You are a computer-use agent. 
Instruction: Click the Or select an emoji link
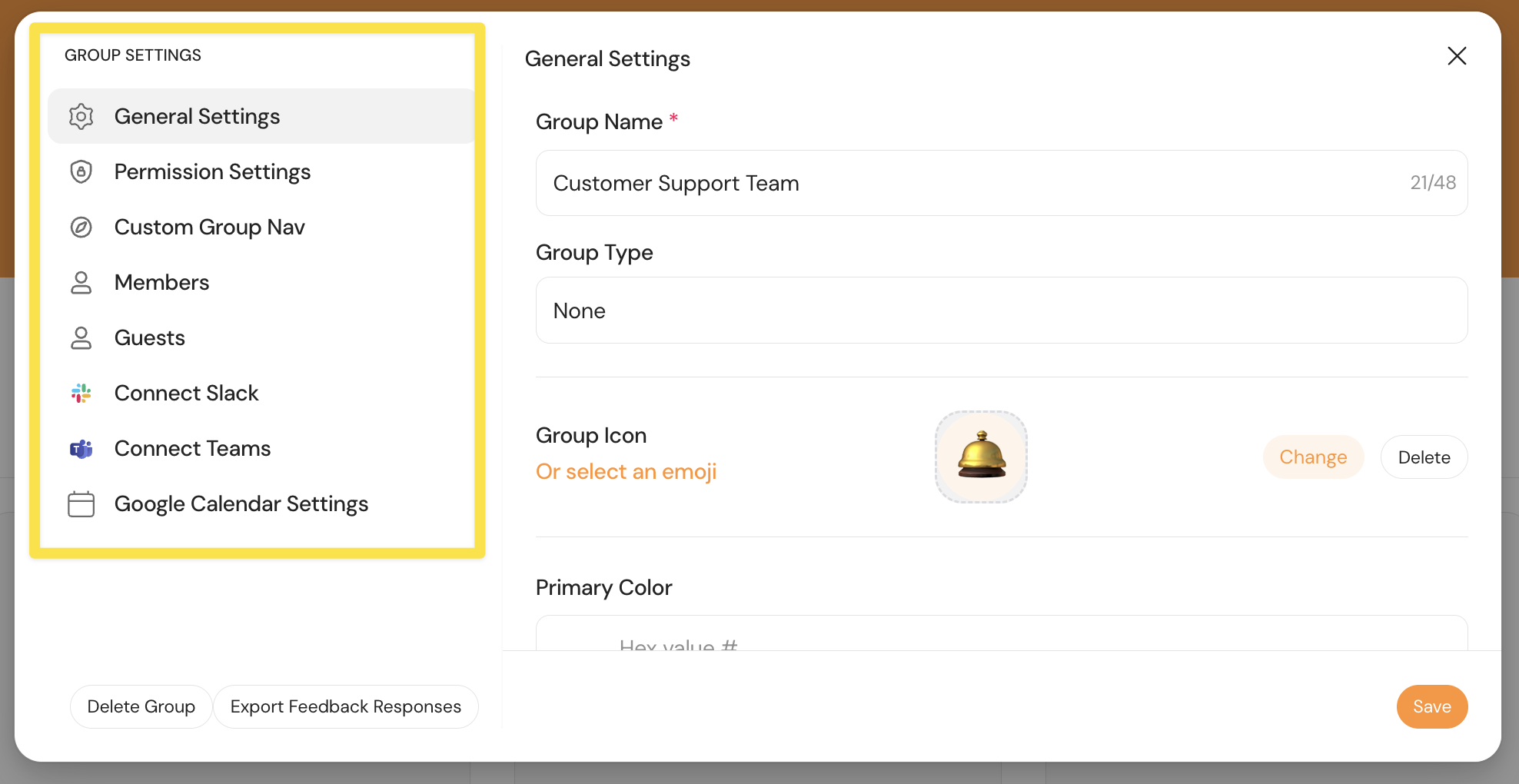626,471
